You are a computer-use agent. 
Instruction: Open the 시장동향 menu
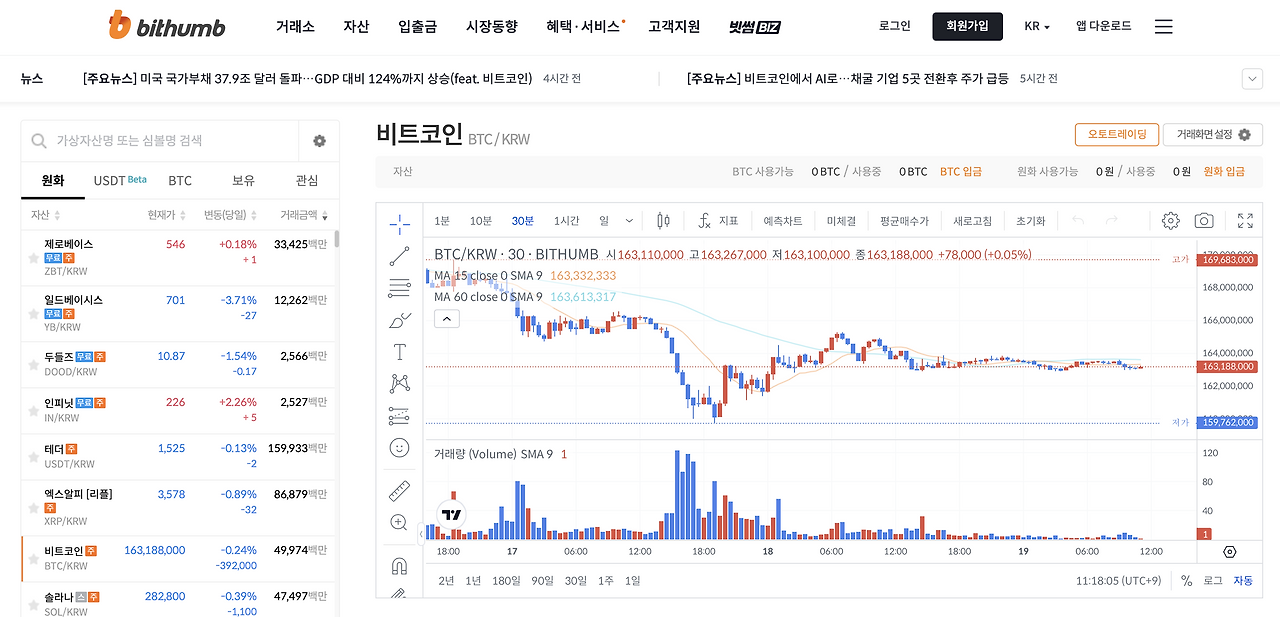[x=491, y=27]
